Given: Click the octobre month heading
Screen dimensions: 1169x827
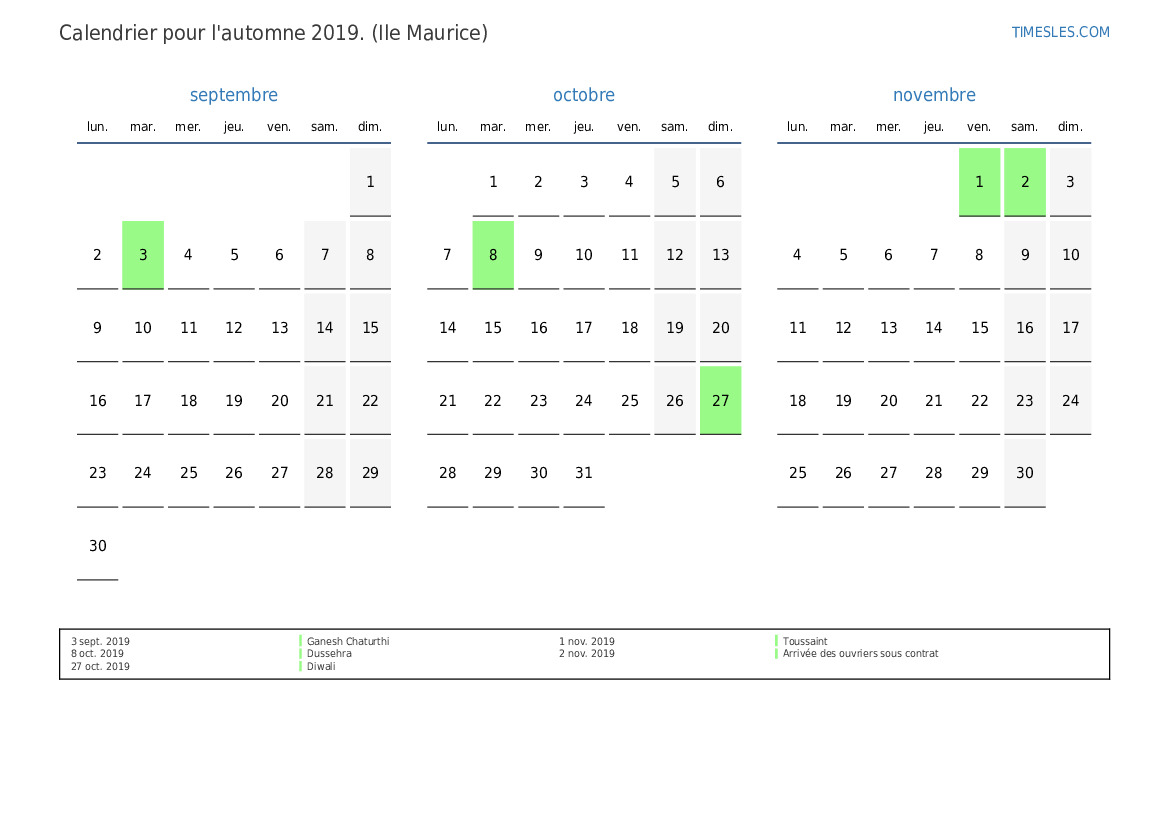Looking at the screenshot, I should point(584,95).
